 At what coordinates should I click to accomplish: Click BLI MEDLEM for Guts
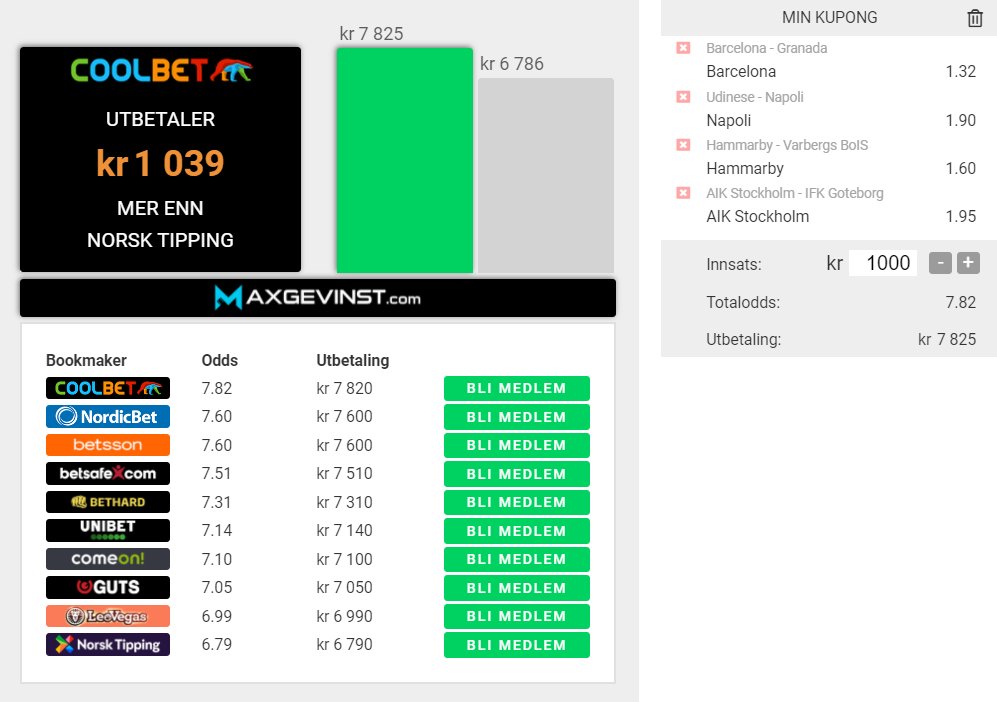(516, 588)
